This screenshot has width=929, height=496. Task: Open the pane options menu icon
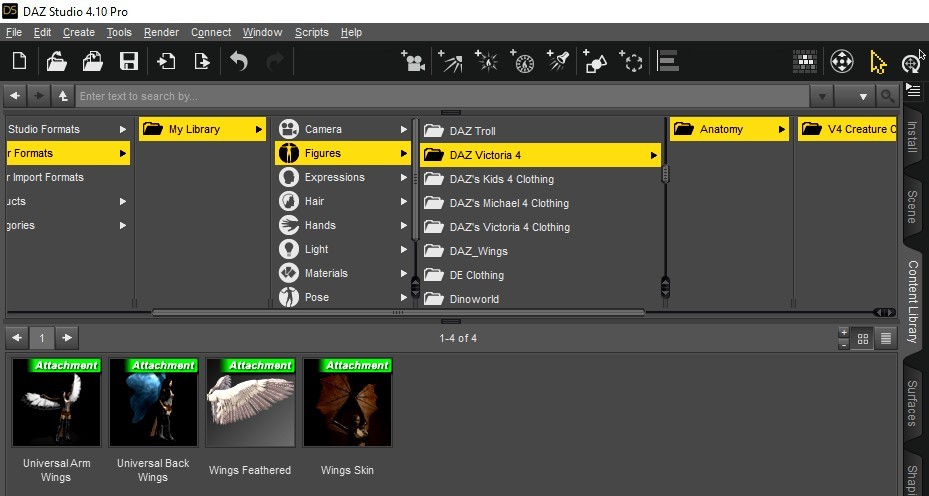[913, 90]
